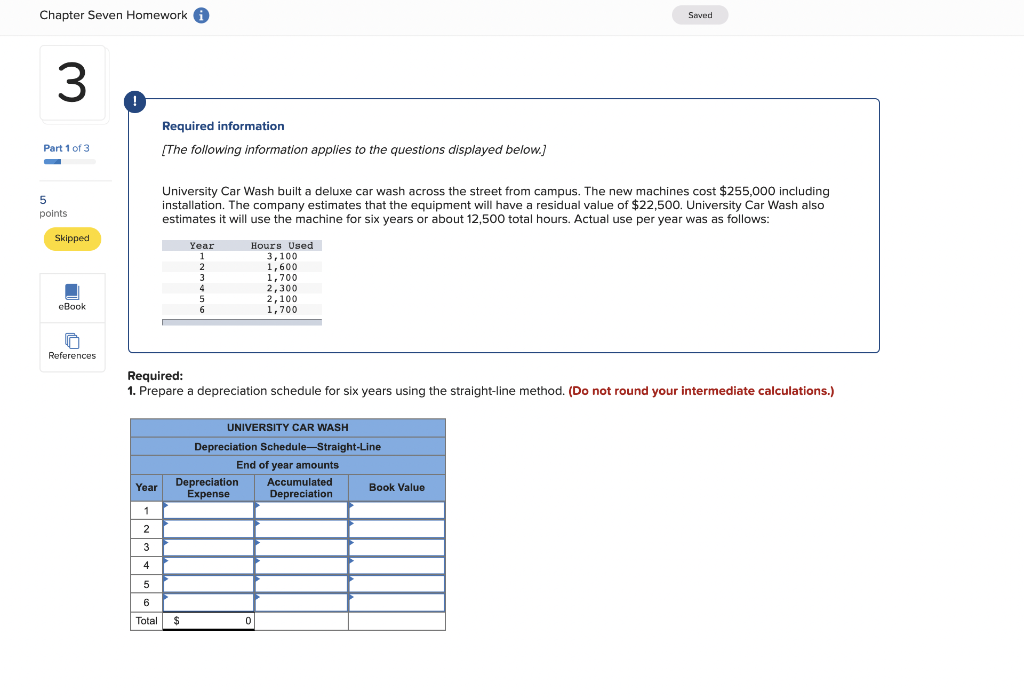
Task: Click the question number 3 box
Action: click(72, 83)
